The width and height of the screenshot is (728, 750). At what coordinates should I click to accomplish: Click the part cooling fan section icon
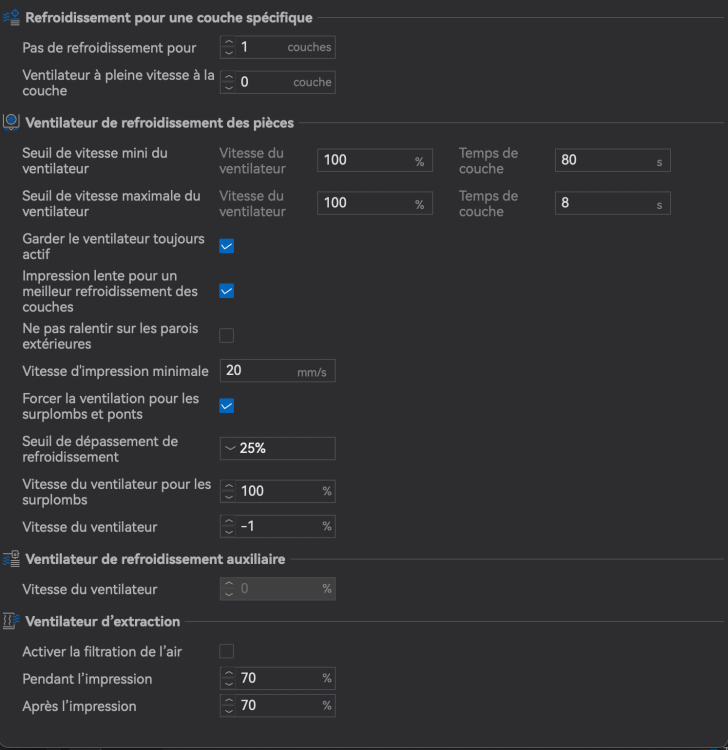11,123
